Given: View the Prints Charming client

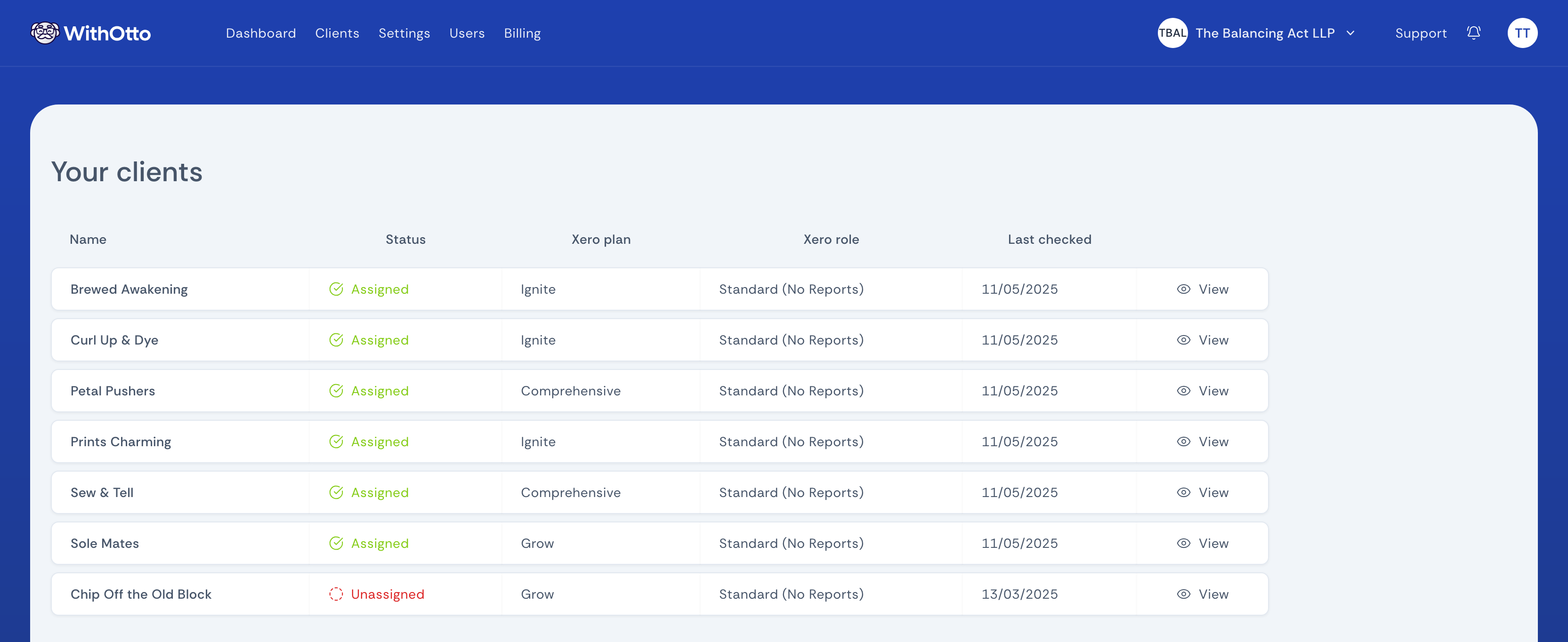Looking at the screenshot, I should (1202, 442).
